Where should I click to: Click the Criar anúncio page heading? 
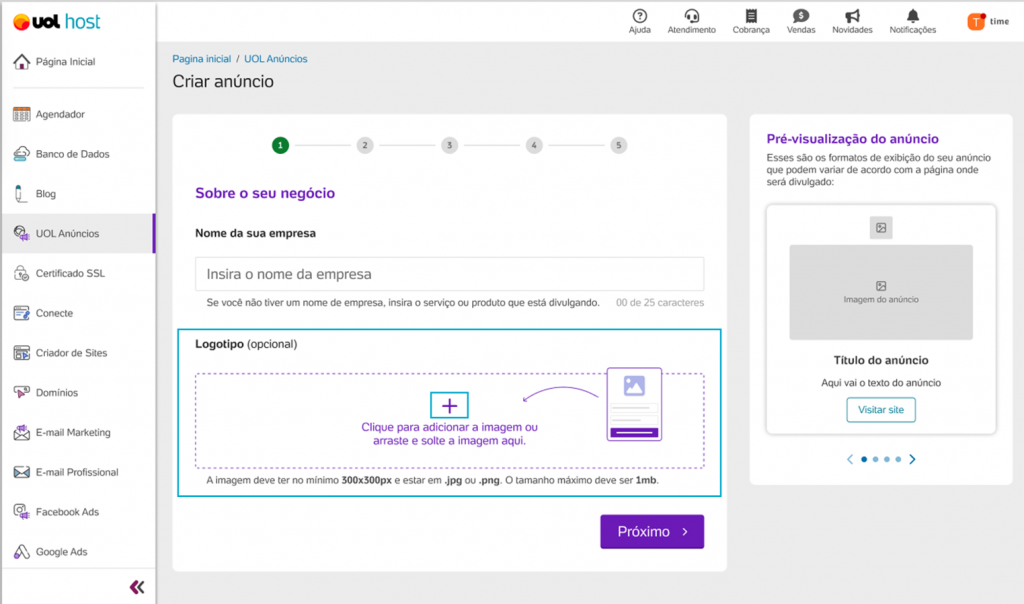[x=223, y=82]
